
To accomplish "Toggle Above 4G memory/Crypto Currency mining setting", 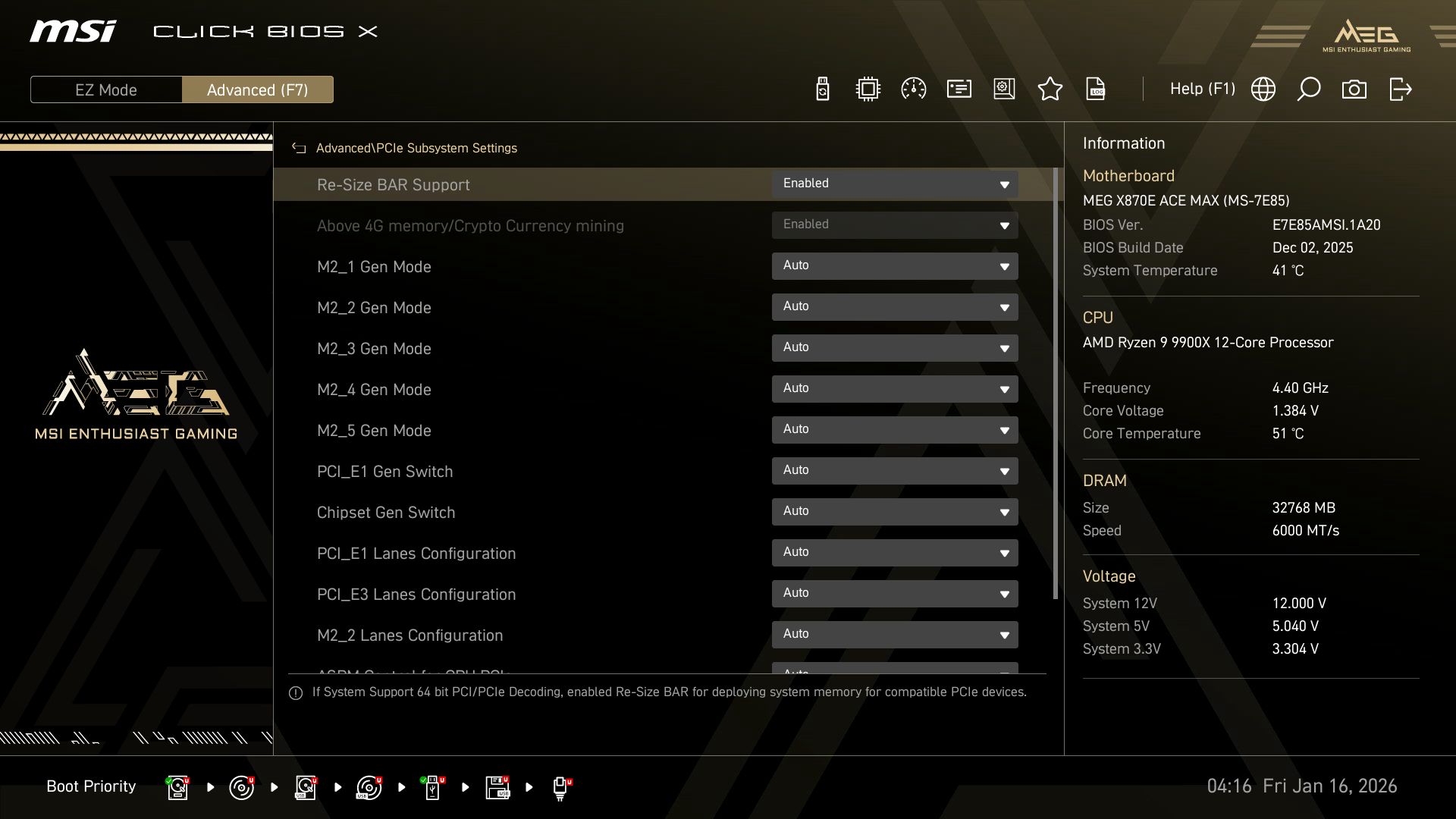I will coord(895,224).
